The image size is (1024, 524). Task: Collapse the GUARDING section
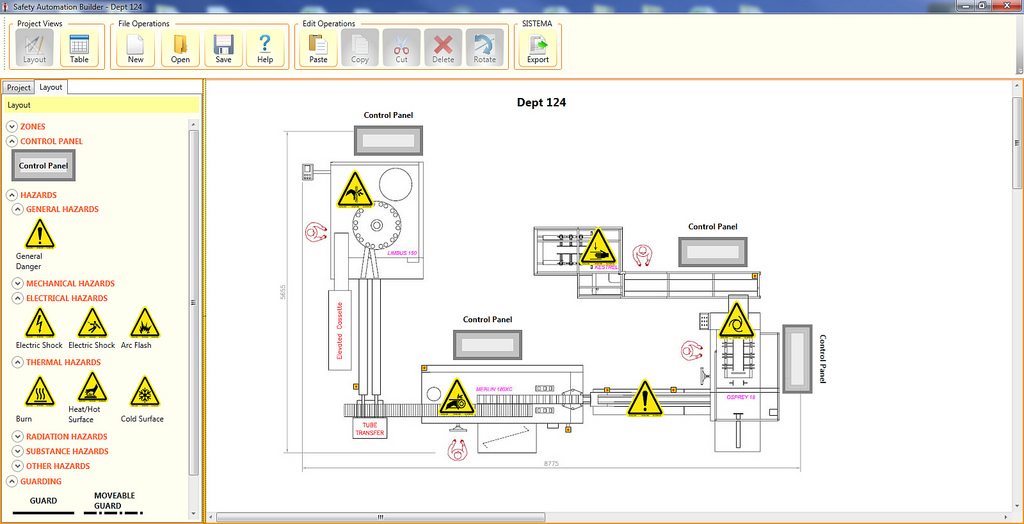12,482
